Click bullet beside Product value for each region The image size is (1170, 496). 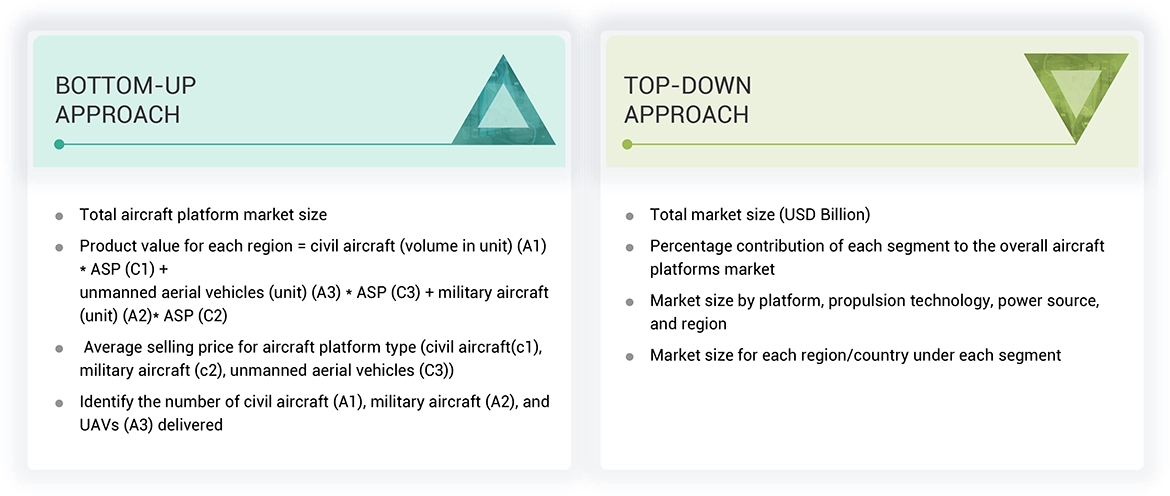pos(60,247)
